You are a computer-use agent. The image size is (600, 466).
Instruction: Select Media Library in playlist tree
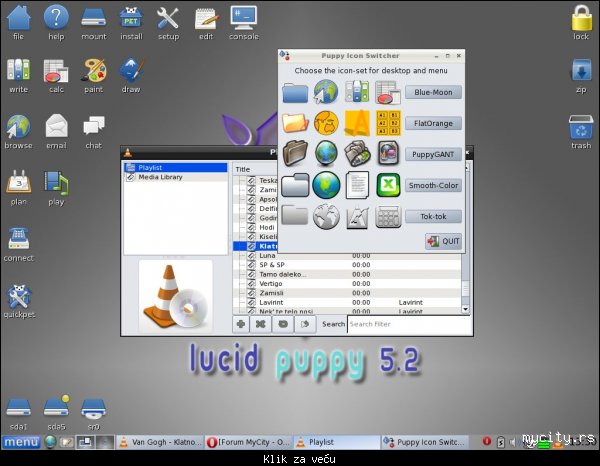(160, 177)
